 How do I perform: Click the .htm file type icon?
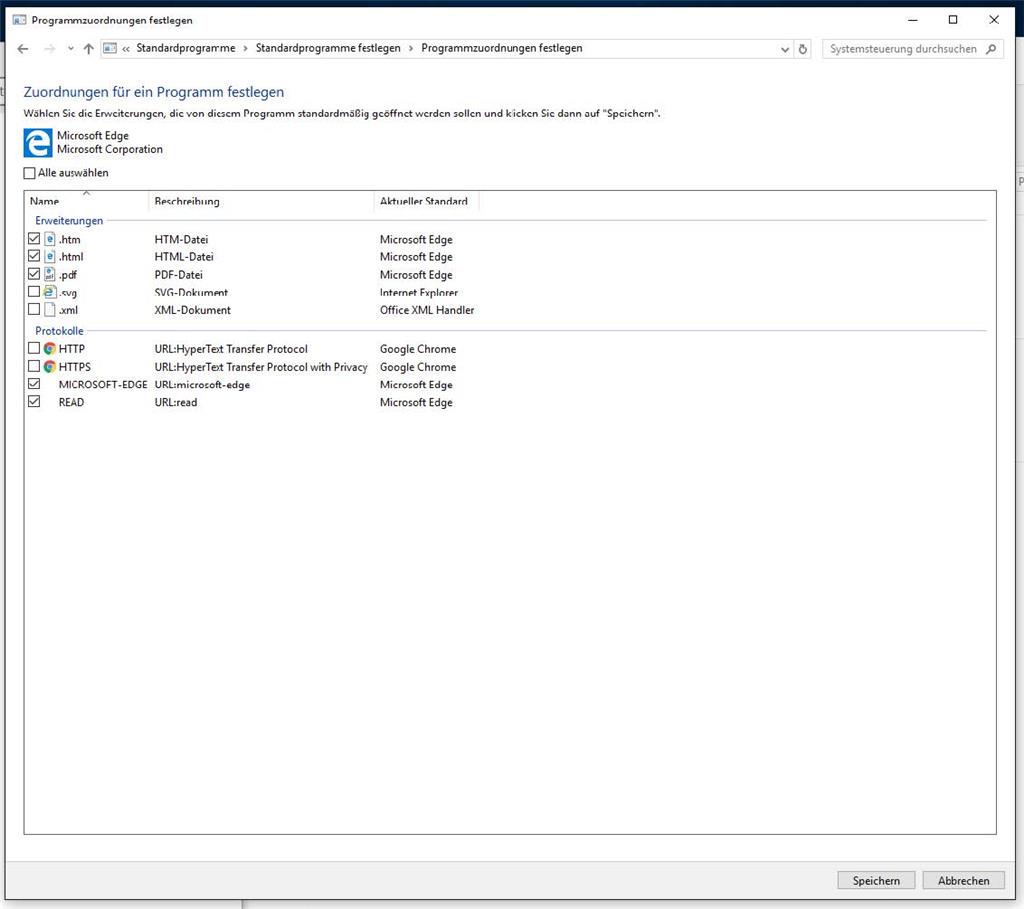50,239
